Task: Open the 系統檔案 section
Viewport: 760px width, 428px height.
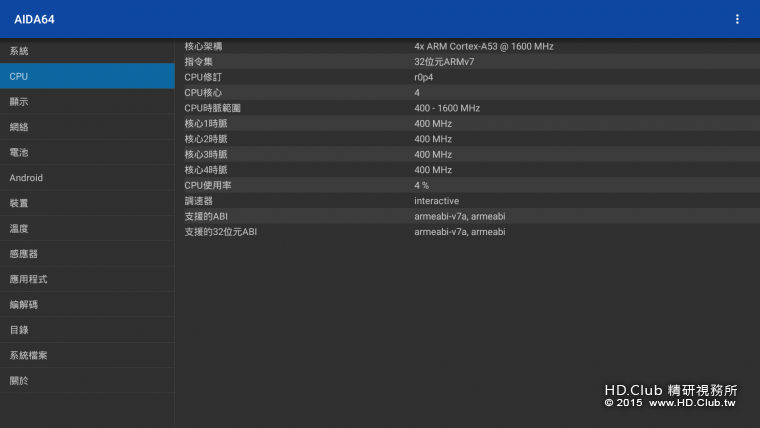Action: 87,355
